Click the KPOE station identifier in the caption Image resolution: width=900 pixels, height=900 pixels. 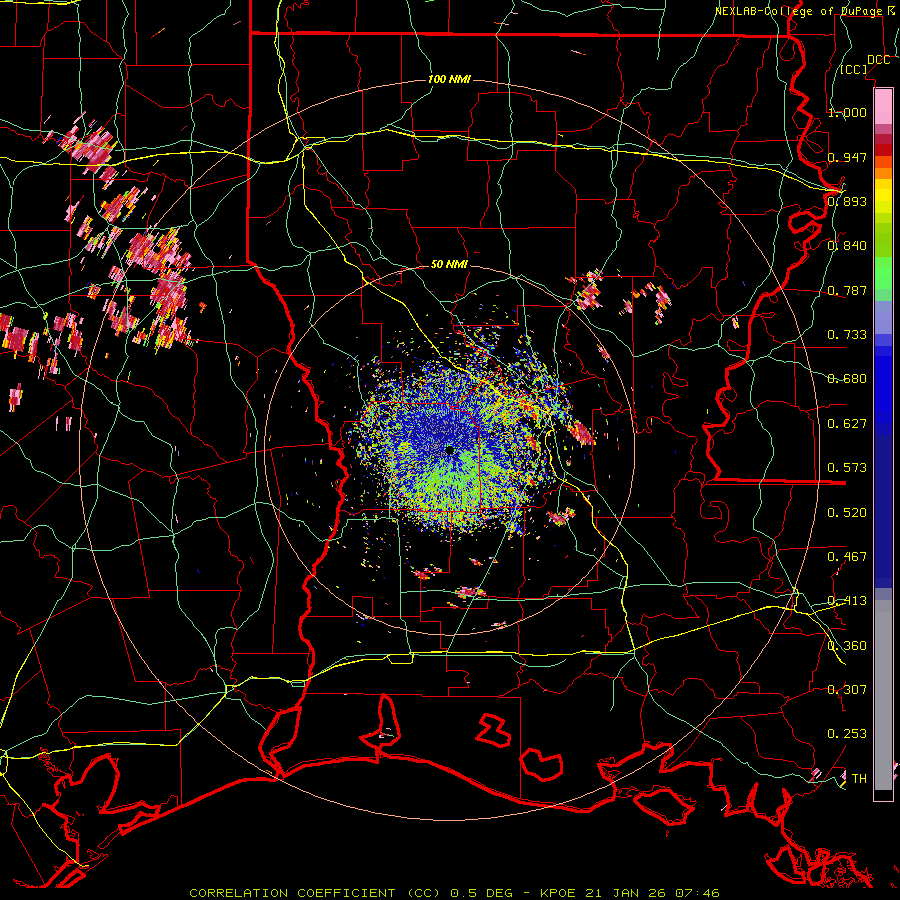click(x=560, y=893)
